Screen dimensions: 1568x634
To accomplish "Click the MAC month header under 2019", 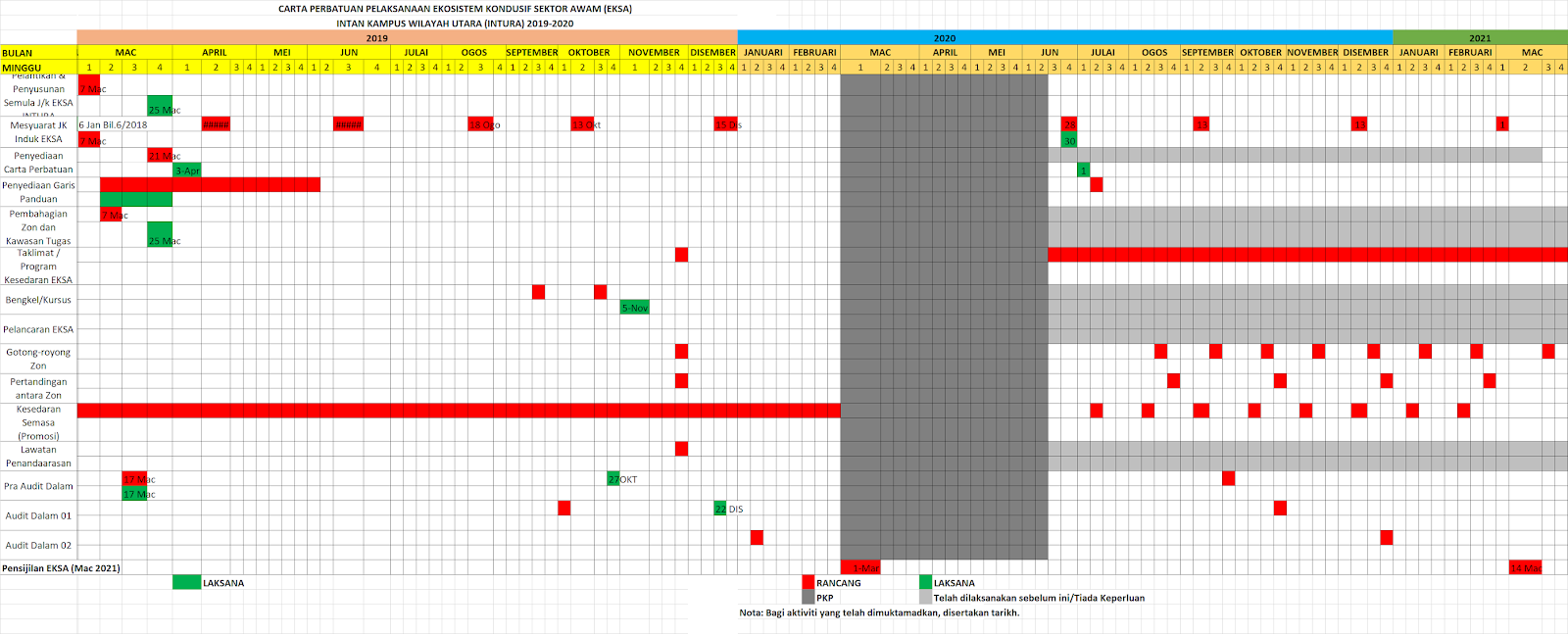I will click(125, 53).
